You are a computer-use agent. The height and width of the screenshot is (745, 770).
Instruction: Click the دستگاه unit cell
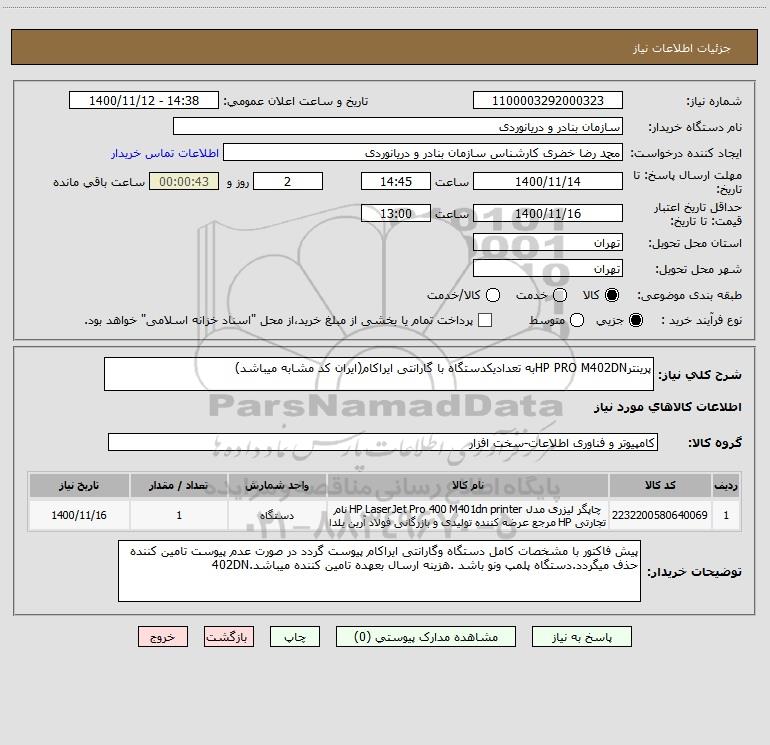point(277,515)
